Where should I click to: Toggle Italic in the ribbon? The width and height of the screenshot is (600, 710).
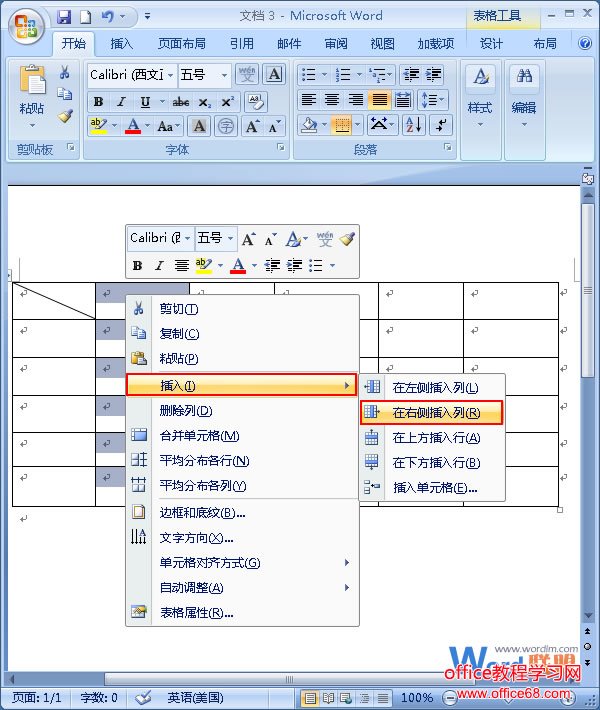121,102
